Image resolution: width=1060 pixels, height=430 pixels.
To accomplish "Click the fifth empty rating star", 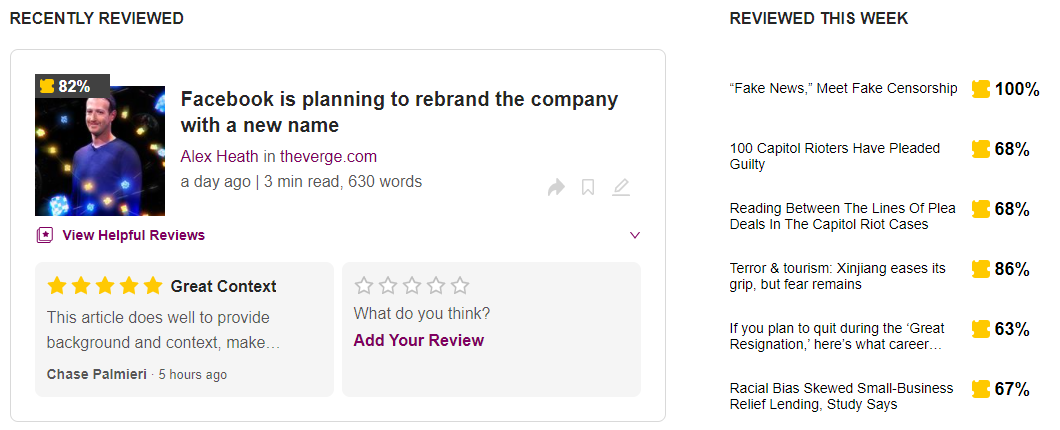I will point(460,286).
